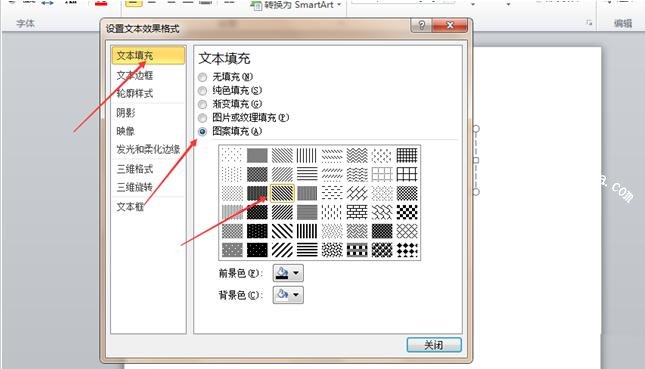Select the diagonal brick pattern
Viewport: 645px width, 369px height.
pyautogui.click(x=357, y=193)
